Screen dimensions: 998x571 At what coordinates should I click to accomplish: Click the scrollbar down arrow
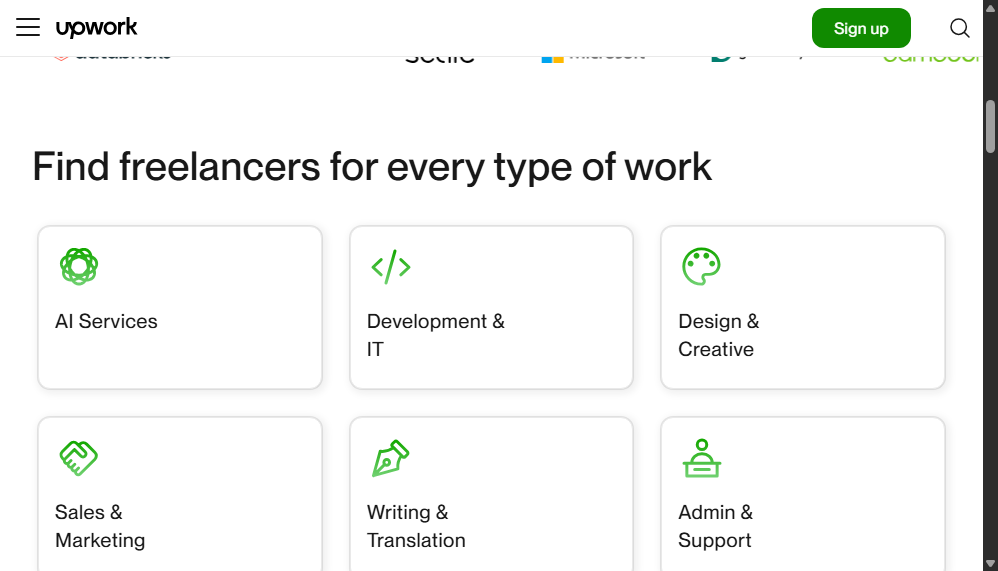point(990,563)
